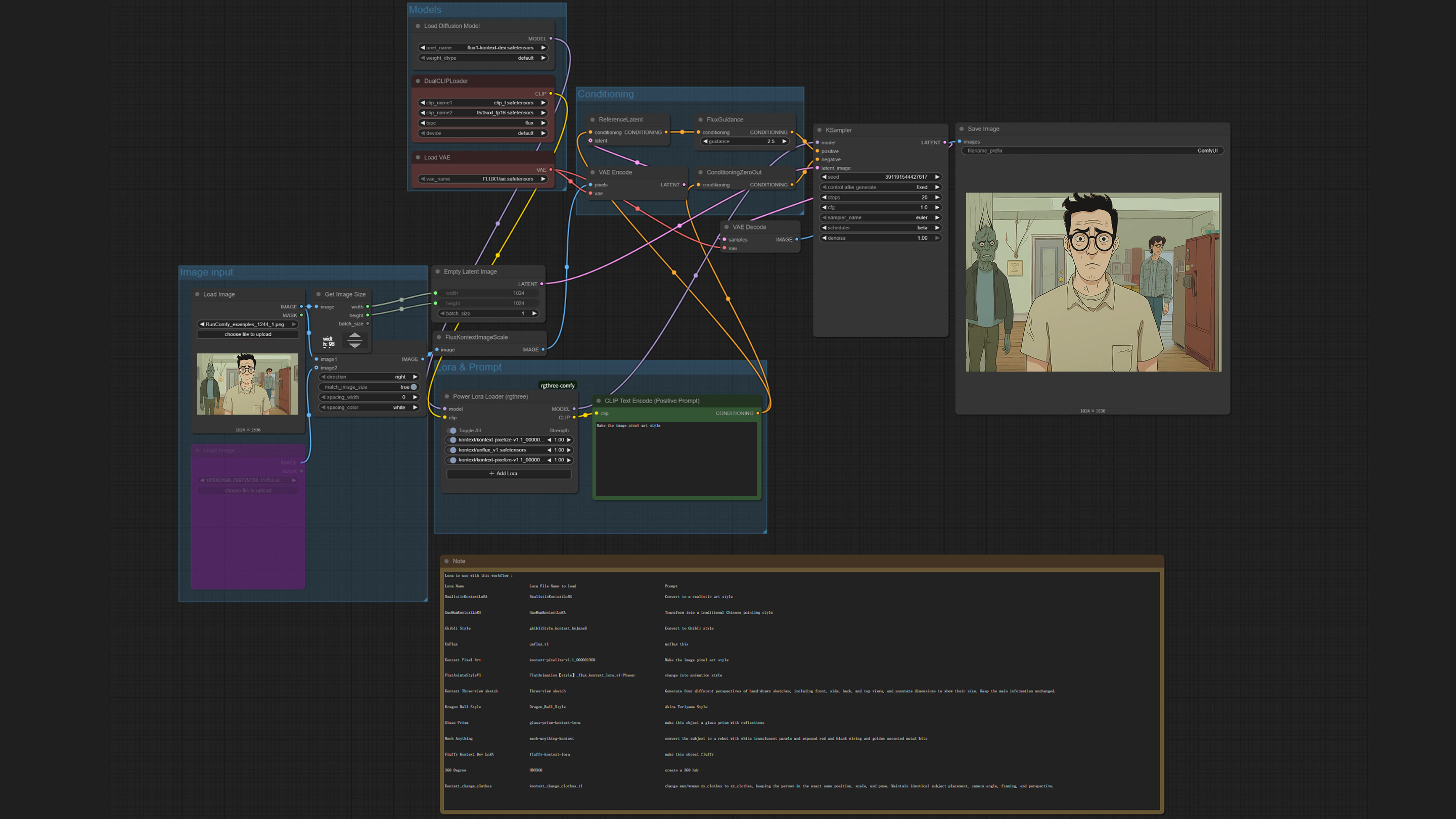Click the left arrow to decrease FluxGuidance guidance
The image size is (1456, 819).
click(705, 142)
